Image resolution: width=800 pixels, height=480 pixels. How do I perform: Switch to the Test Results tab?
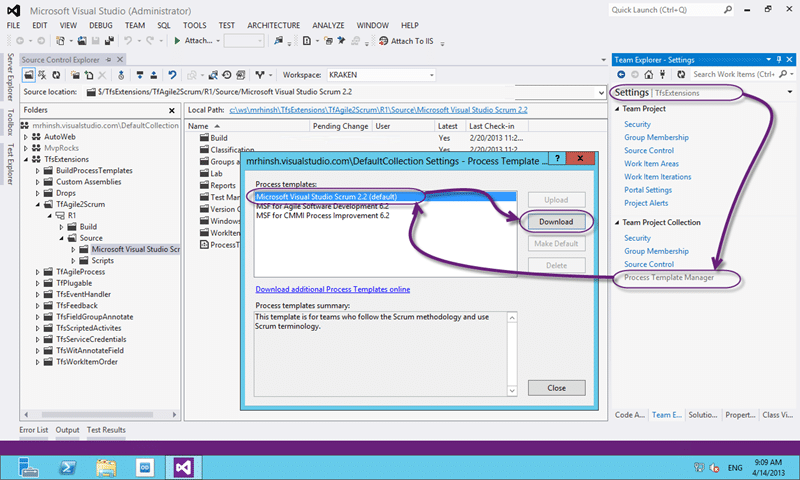coord(106,430)
